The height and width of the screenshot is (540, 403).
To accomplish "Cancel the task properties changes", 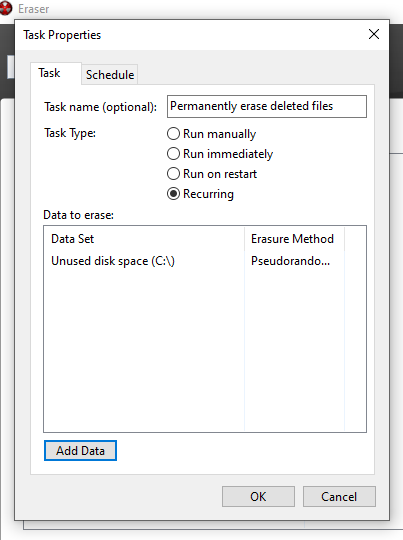I will pos(339,497).
